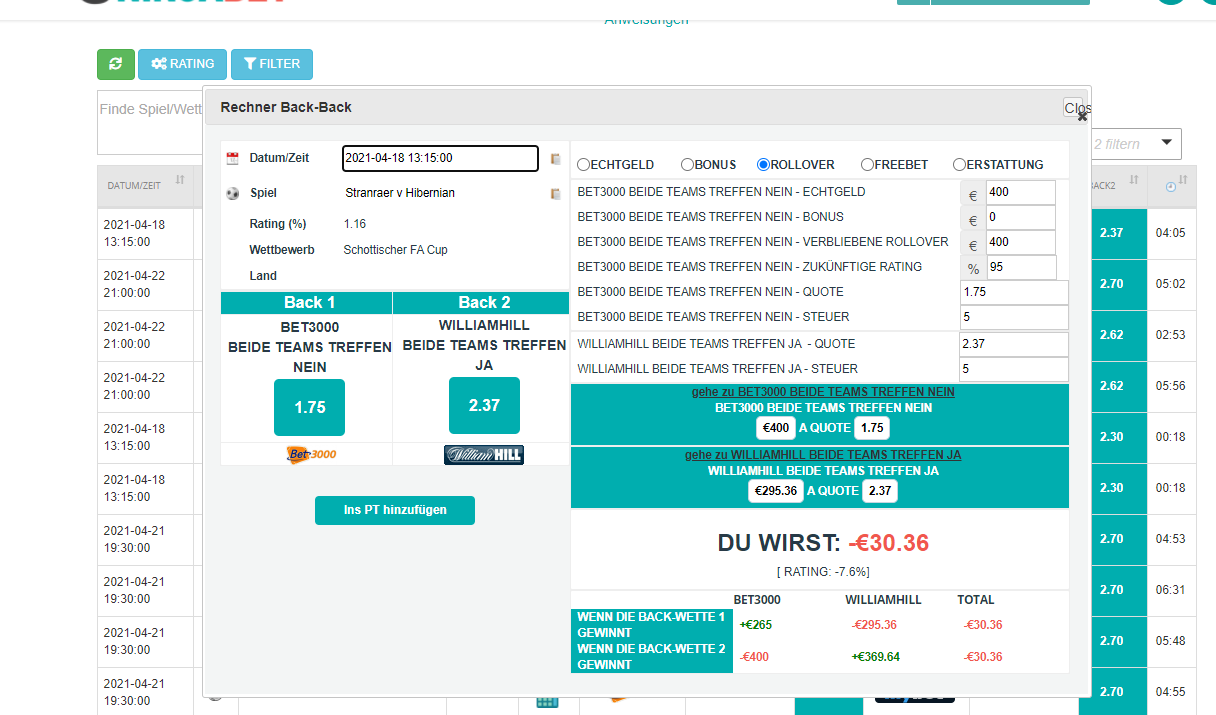1216x715 pixels.
Task: Copy the Datum/Zeit value with clipboard icon
Action: (x=556, y=158)
